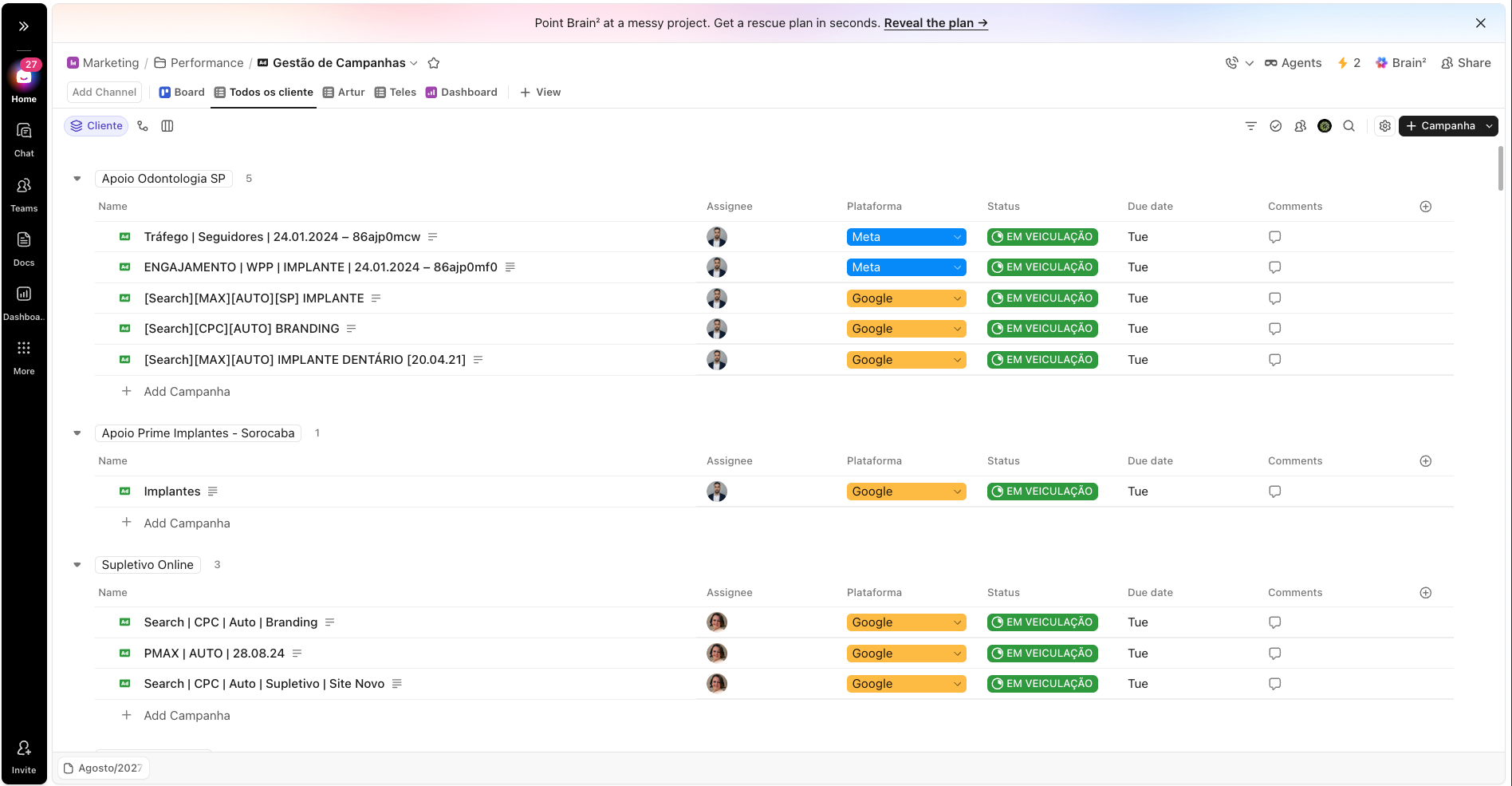Open comments for the Implantes campaign

click(x=1274, y=492)
